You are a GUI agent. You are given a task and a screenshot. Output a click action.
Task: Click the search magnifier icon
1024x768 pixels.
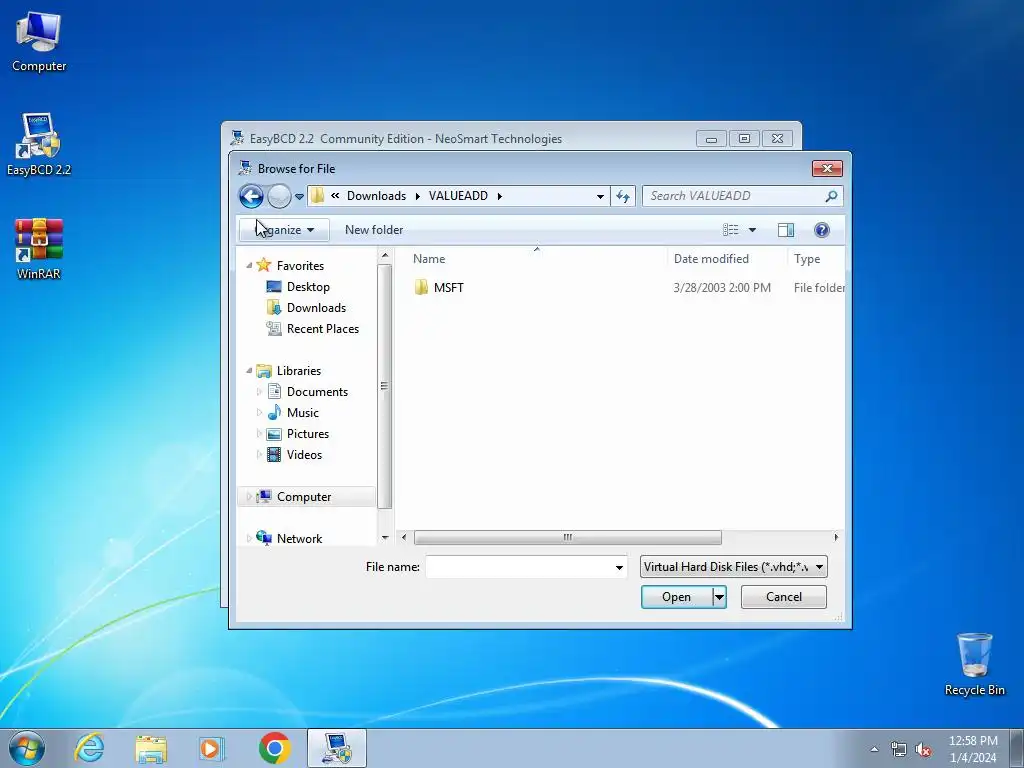click(831, 196)
